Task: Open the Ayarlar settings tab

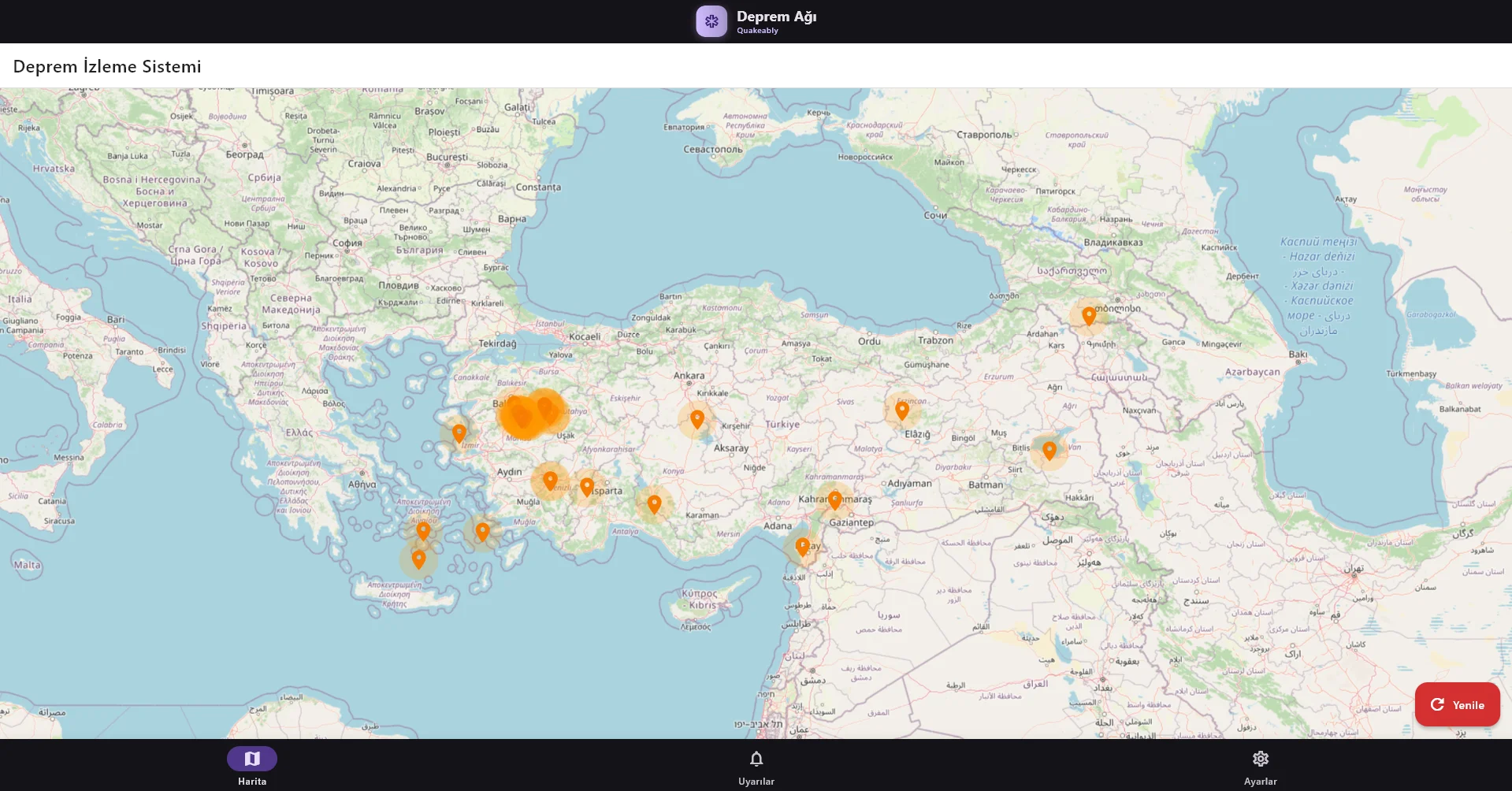Action: (x=1260, y=766)
